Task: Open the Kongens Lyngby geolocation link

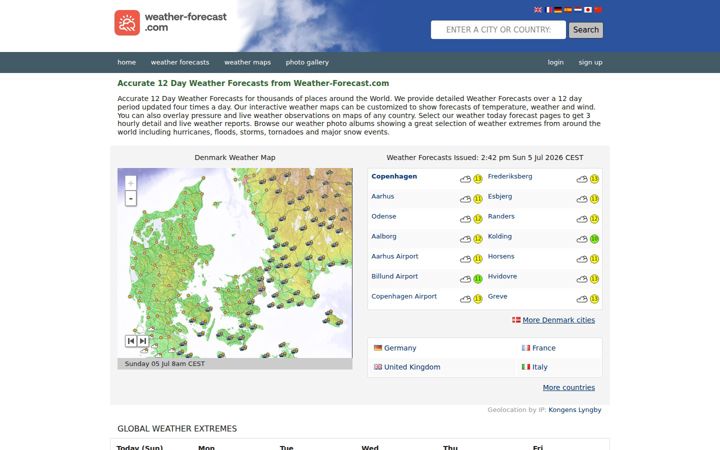Action: coord(575,410)
